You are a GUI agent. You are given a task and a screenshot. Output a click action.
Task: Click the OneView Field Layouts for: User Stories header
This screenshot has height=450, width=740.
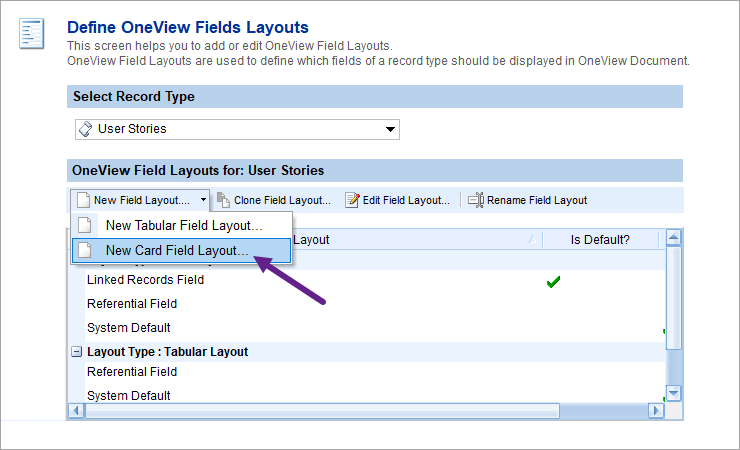coord(375,170)
